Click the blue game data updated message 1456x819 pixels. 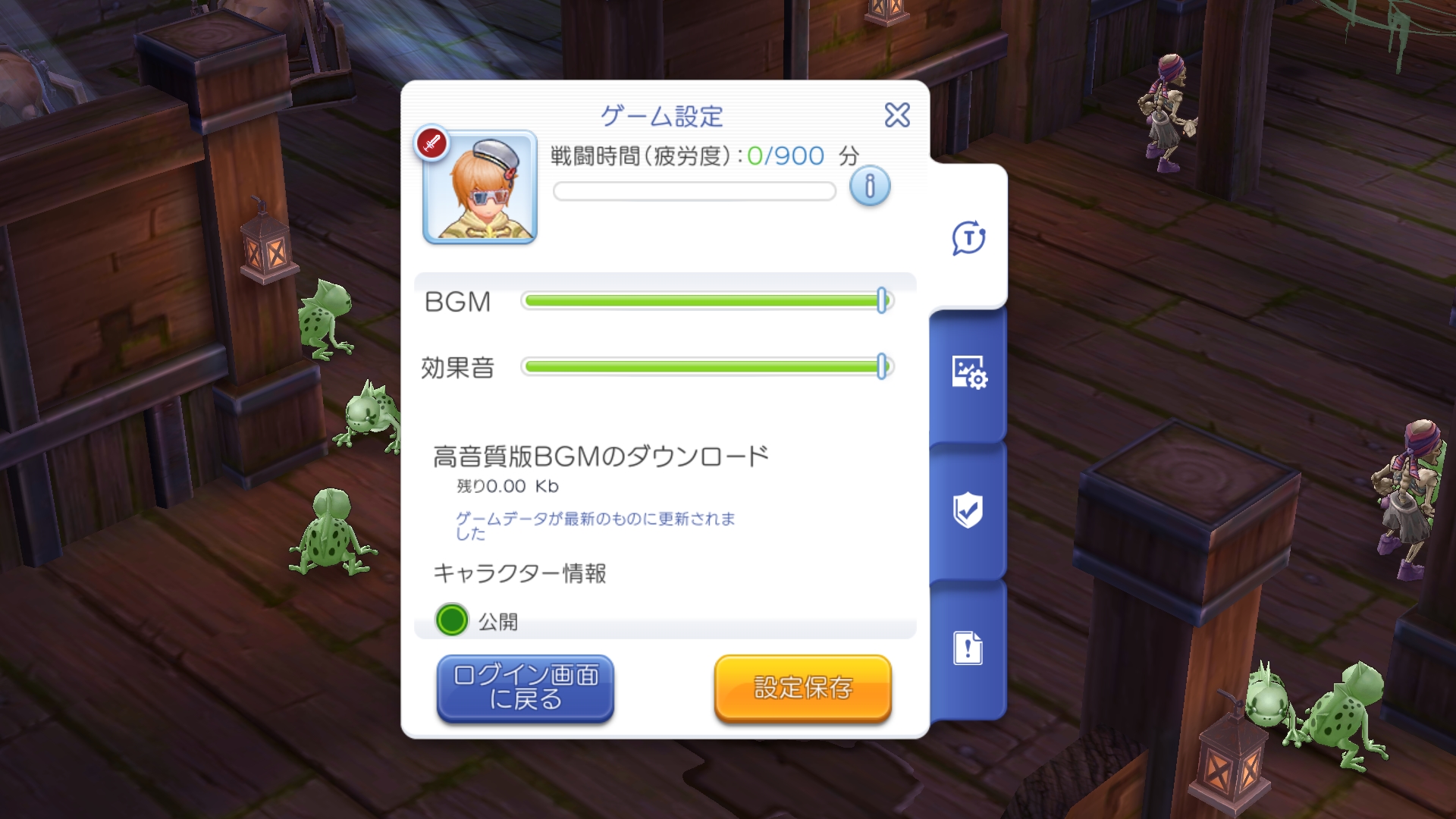coord(595,526)
